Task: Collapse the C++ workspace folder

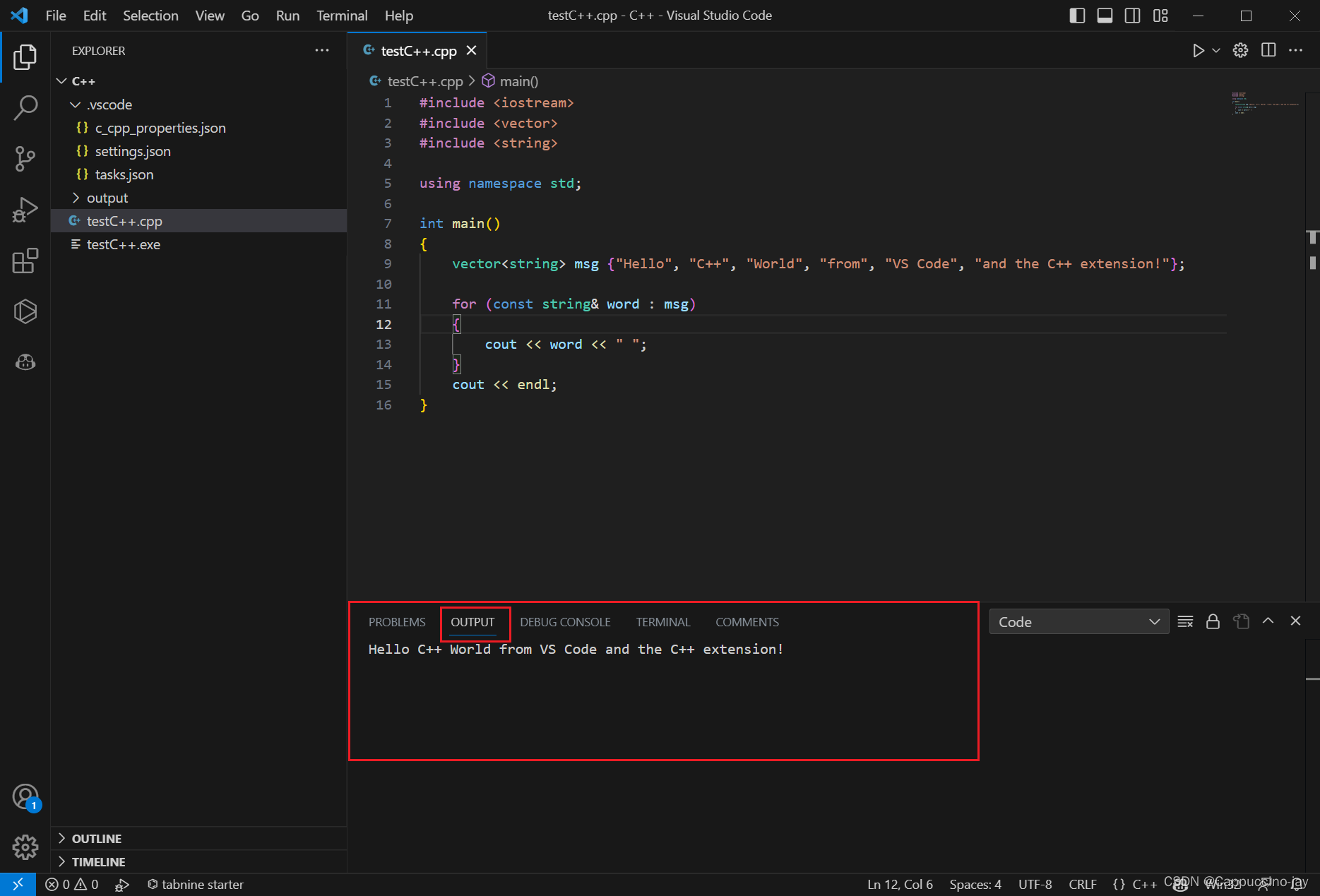Action: pyautogui.click(x=62, y=81)
